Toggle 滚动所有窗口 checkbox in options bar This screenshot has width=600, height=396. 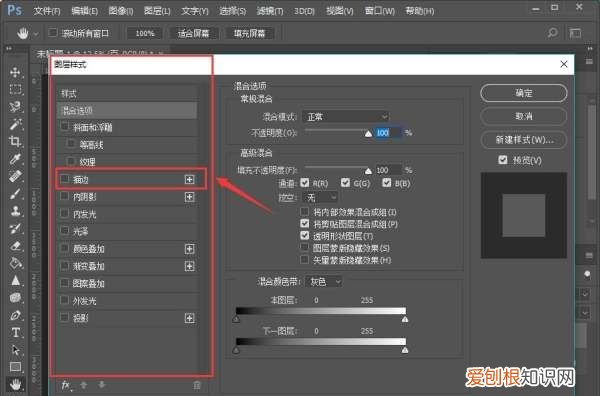tap(52, 33)
